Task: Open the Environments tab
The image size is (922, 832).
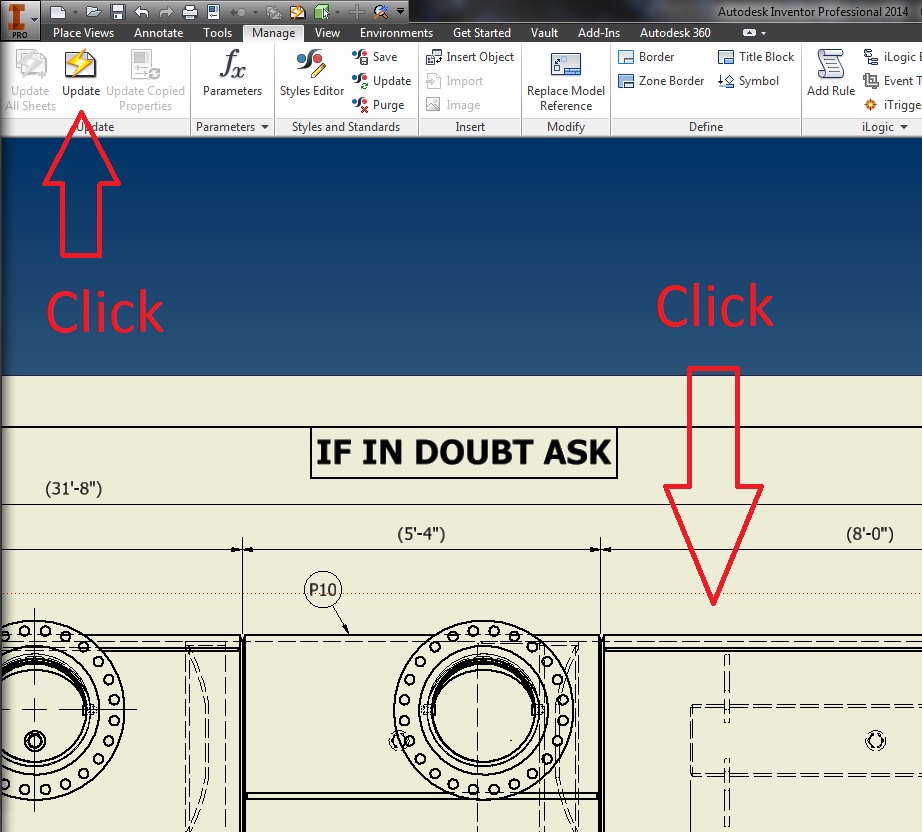Action: coord(396,33)
